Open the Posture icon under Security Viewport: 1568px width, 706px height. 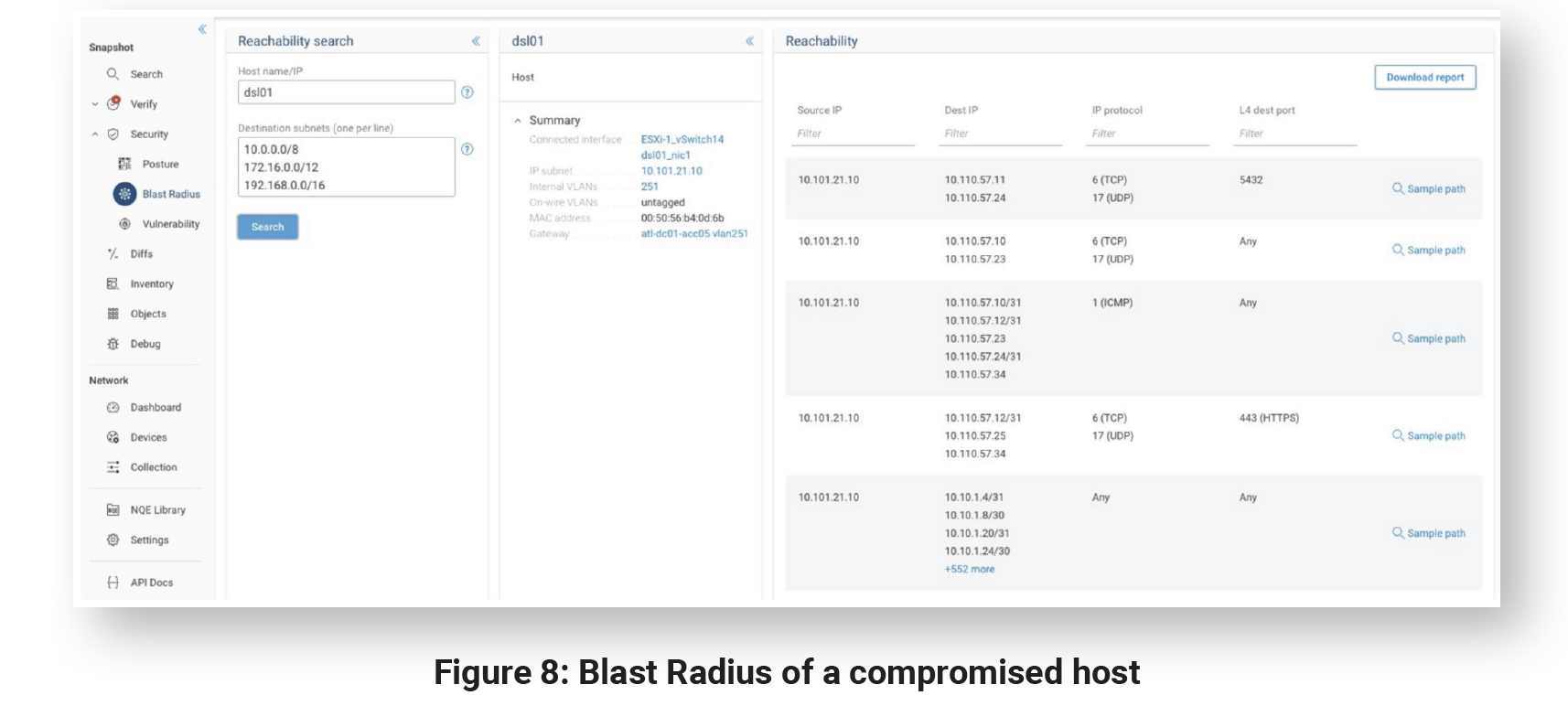[124, 164]
